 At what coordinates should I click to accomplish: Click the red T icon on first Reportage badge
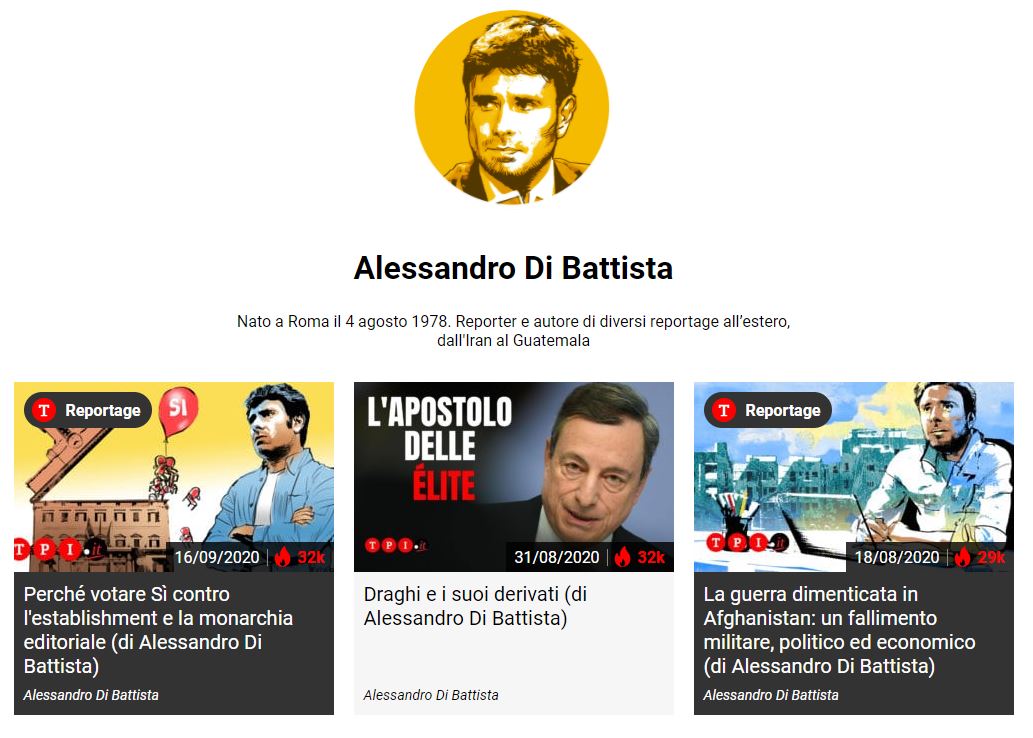pyautogui.click(x=44, y=410)
